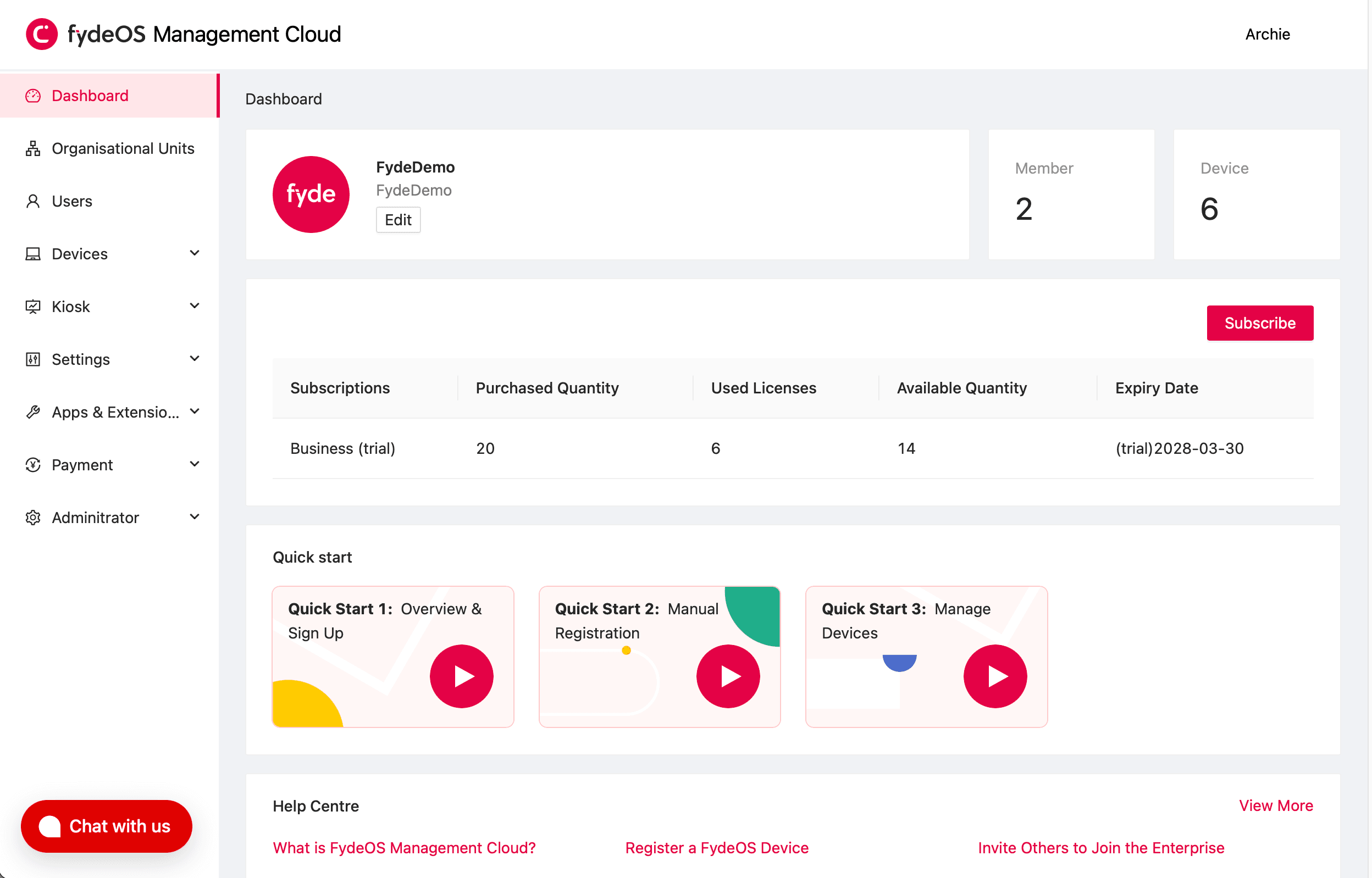
Task: Open the Chat with us widget
Action: 107,826
